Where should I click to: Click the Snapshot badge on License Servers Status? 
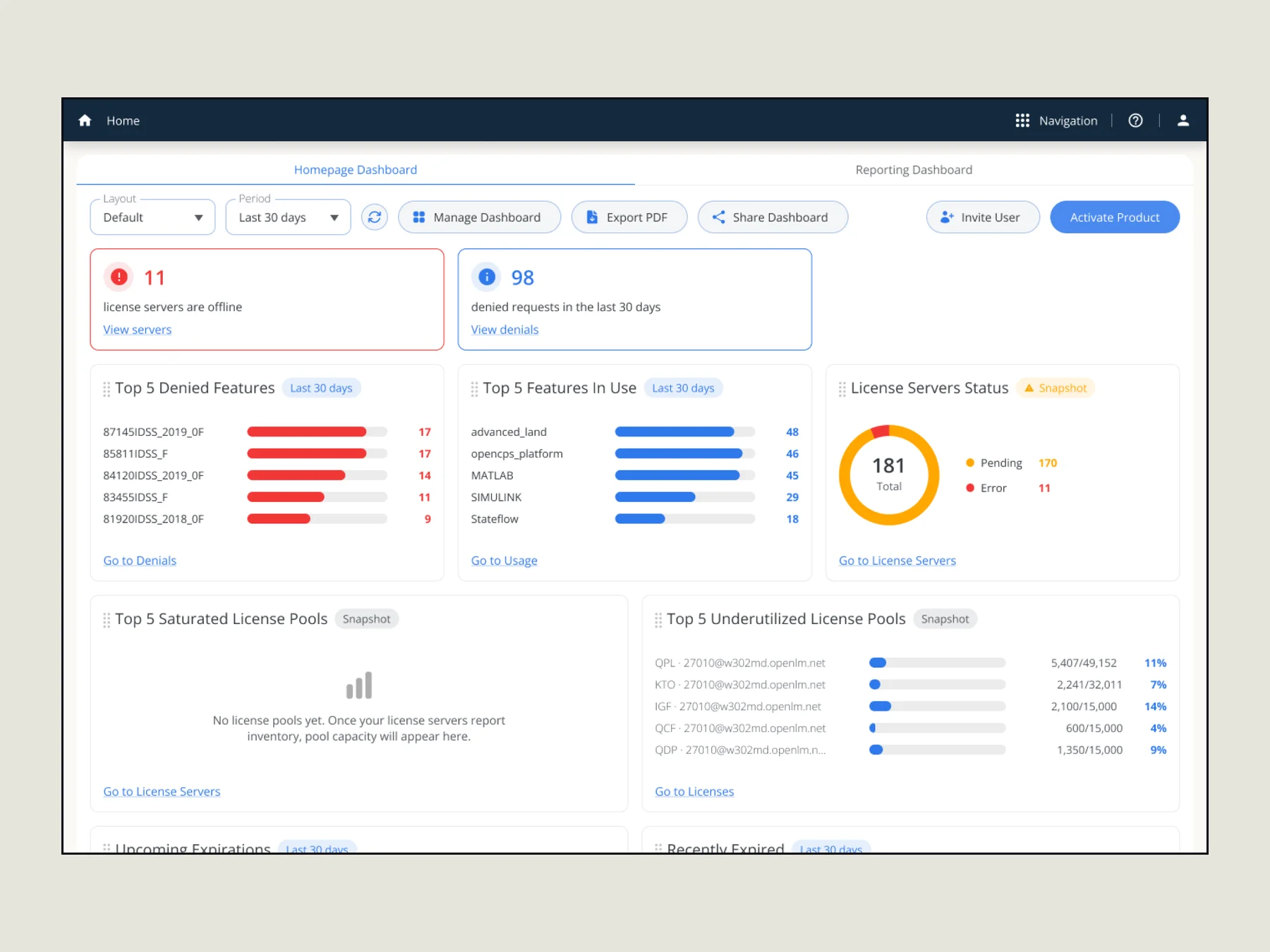tap(1056, 388)
